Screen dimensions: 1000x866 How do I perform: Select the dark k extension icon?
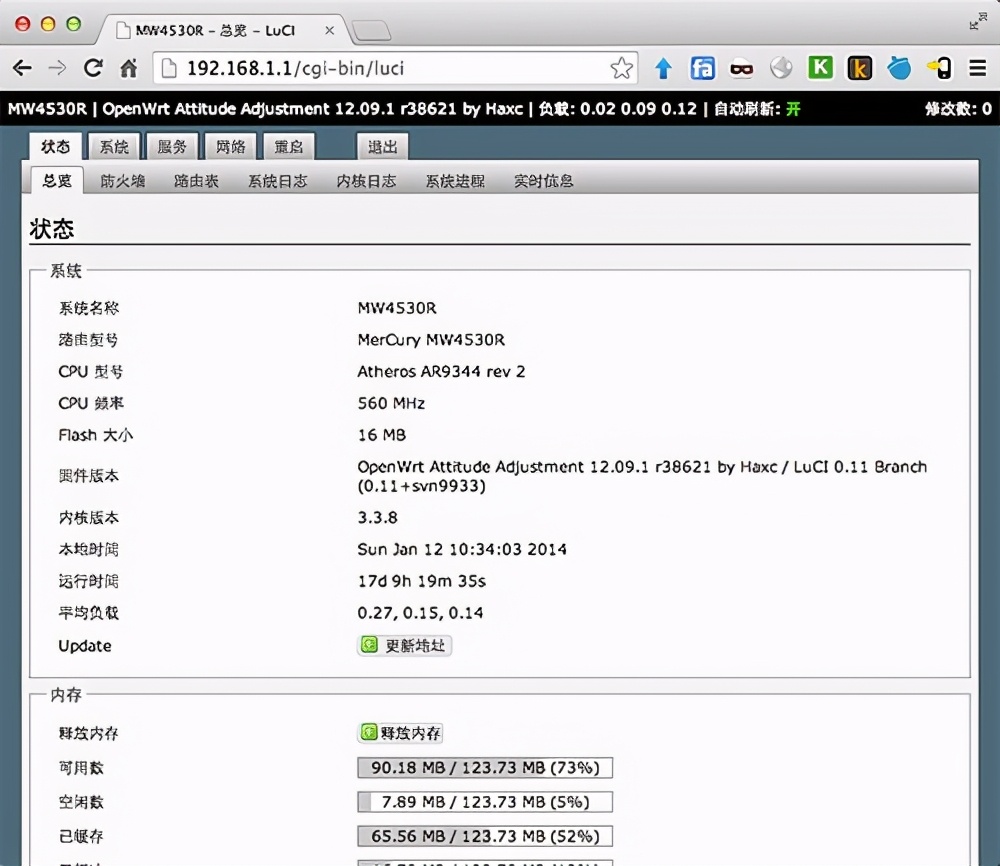[x=859, y=68]
